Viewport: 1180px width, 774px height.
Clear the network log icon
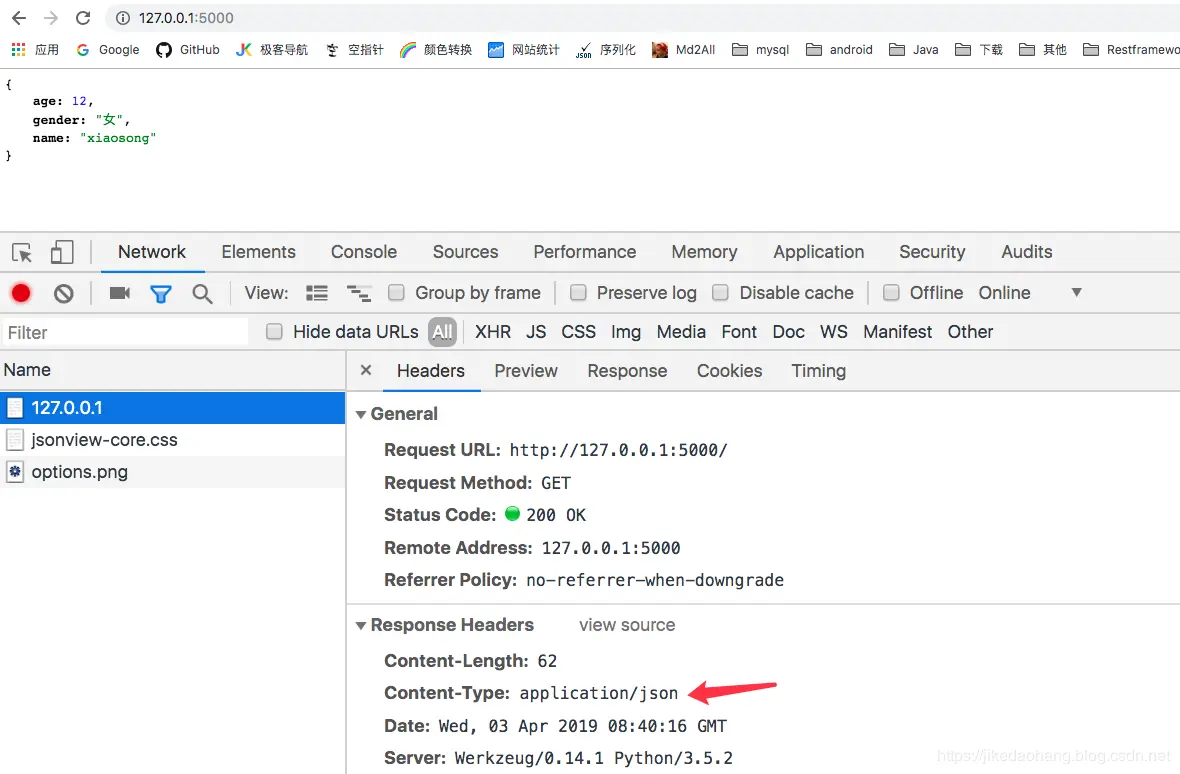(64, 293)
